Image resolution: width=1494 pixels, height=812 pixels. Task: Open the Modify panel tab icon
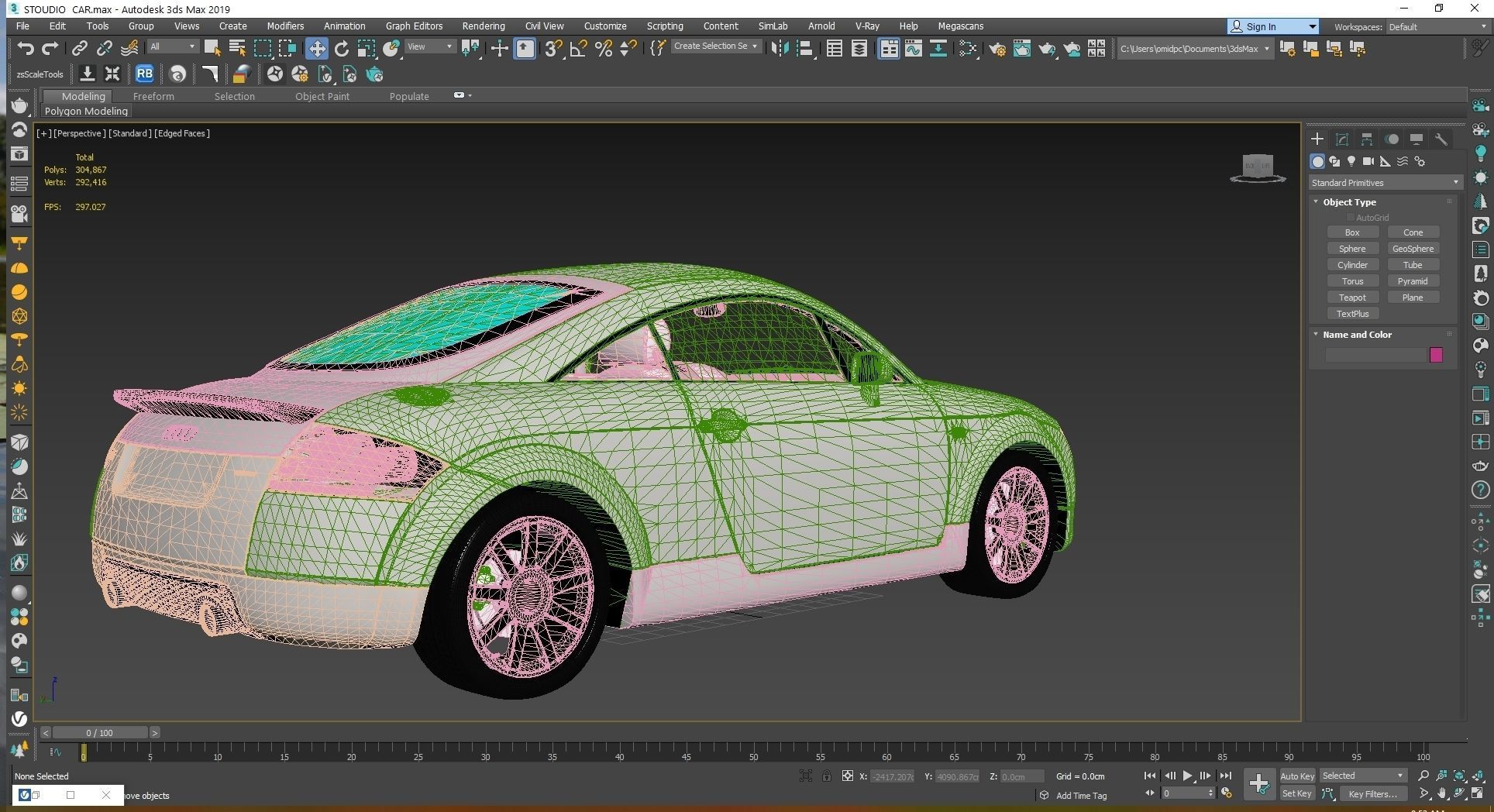pyautogui.click(x=1342, y=139)
